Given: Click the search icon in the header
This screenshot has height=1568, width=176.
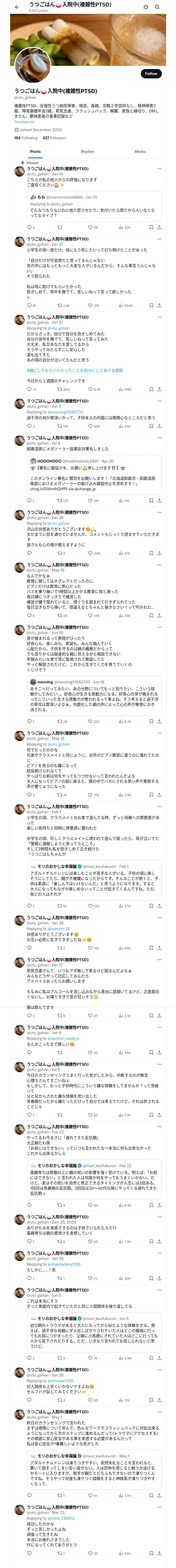Looking at the screenshot, I should point(157,7).
